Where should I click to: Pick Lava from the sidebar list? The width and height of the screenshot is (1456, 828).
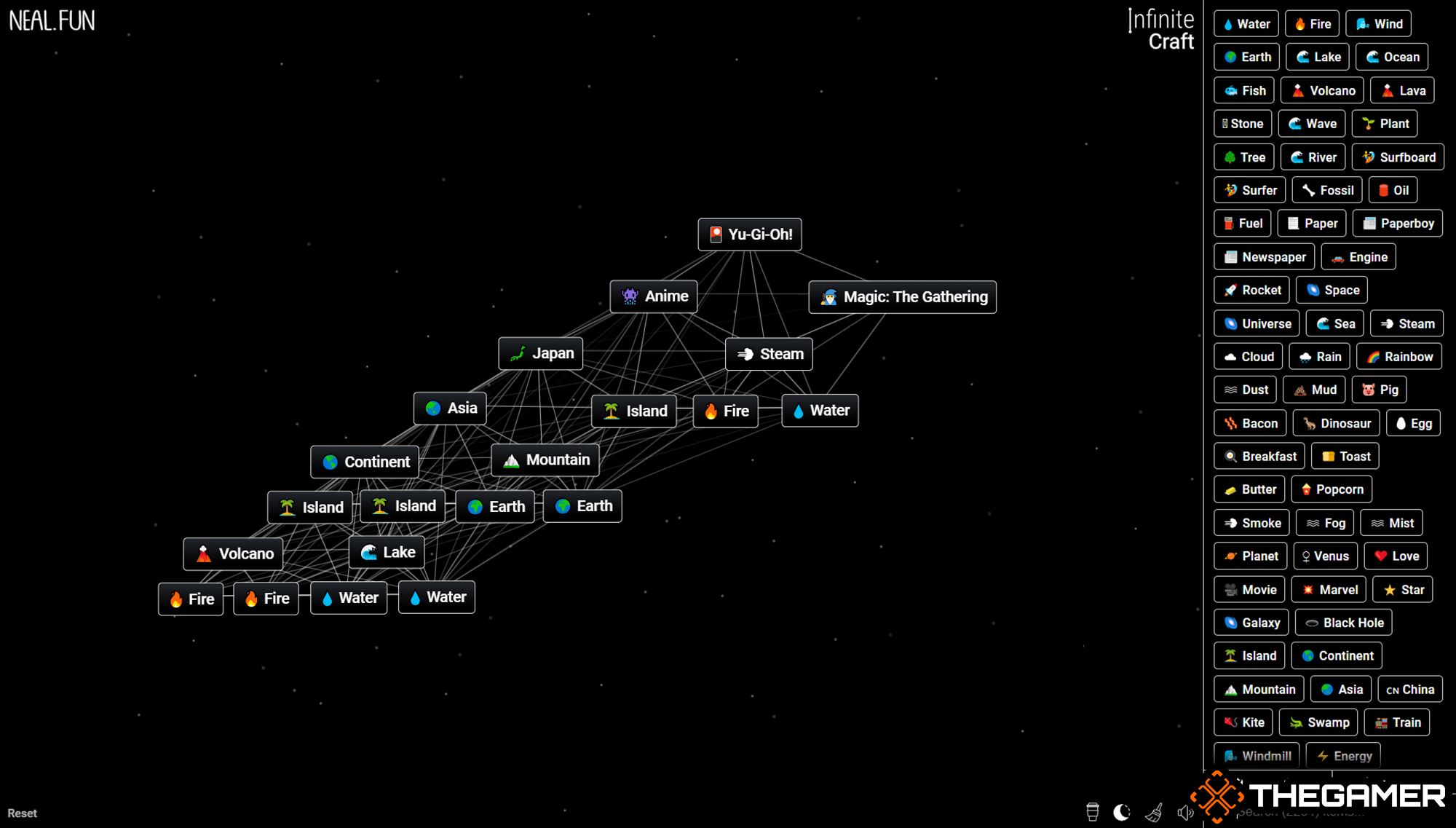pyautogui.click(x=1402, y=90)
